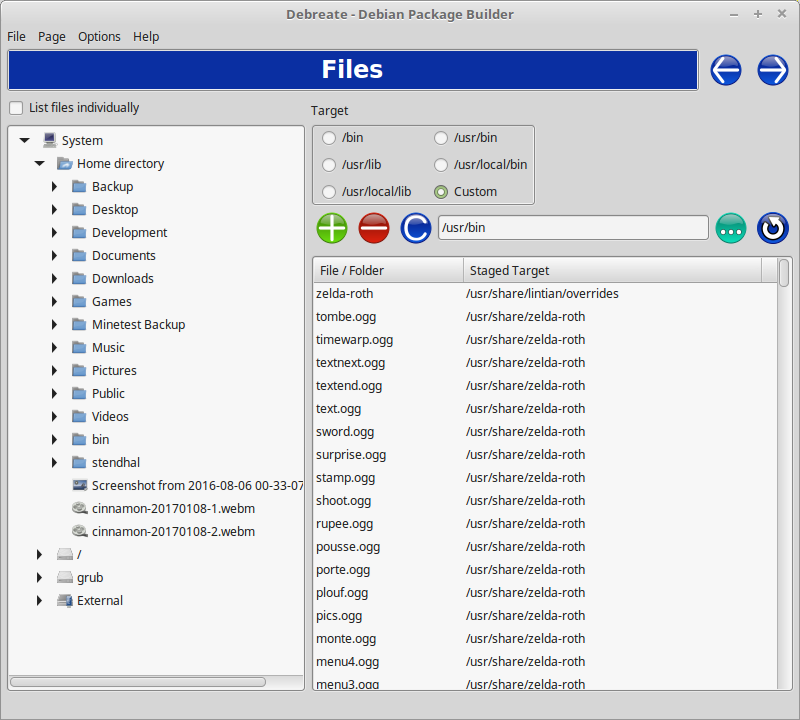Advance to the next page with the forward arrow

772,70
